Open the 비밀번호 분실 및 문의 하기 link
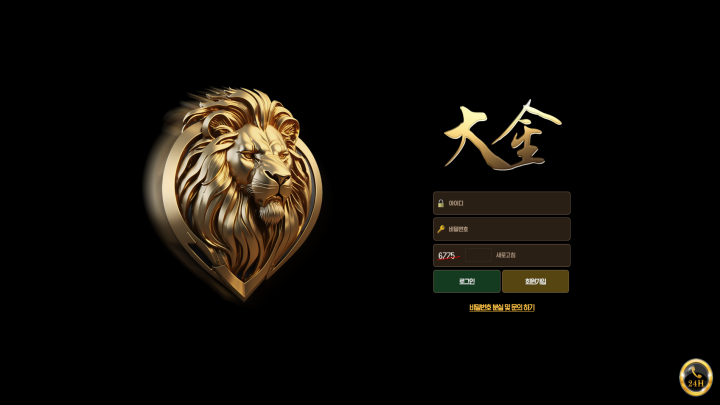The height and width of the screenshot is (405, 720). pos(502,307)
